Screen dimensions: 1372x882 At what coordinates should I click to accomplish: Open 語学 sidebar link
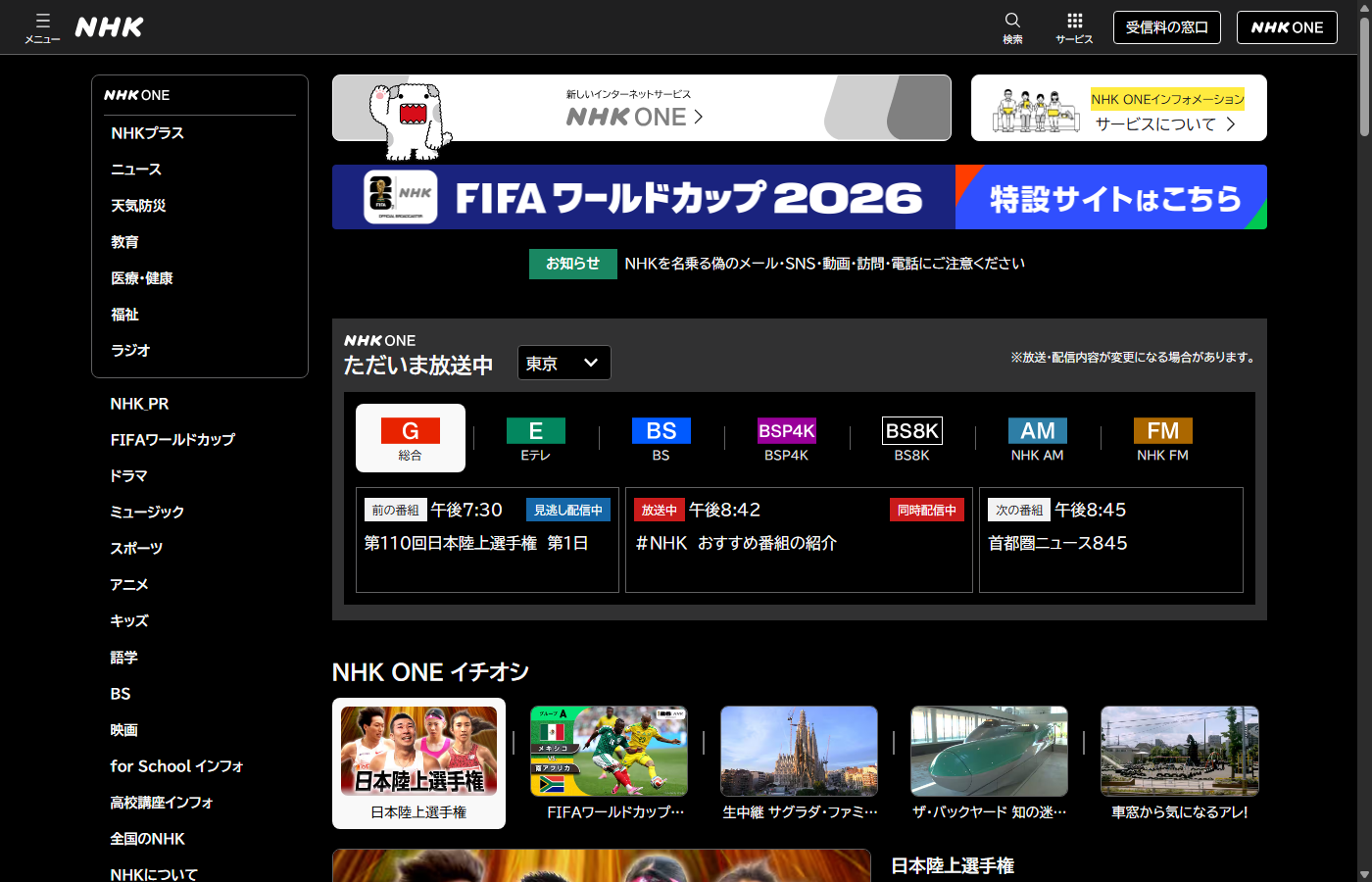click(123, 658)
